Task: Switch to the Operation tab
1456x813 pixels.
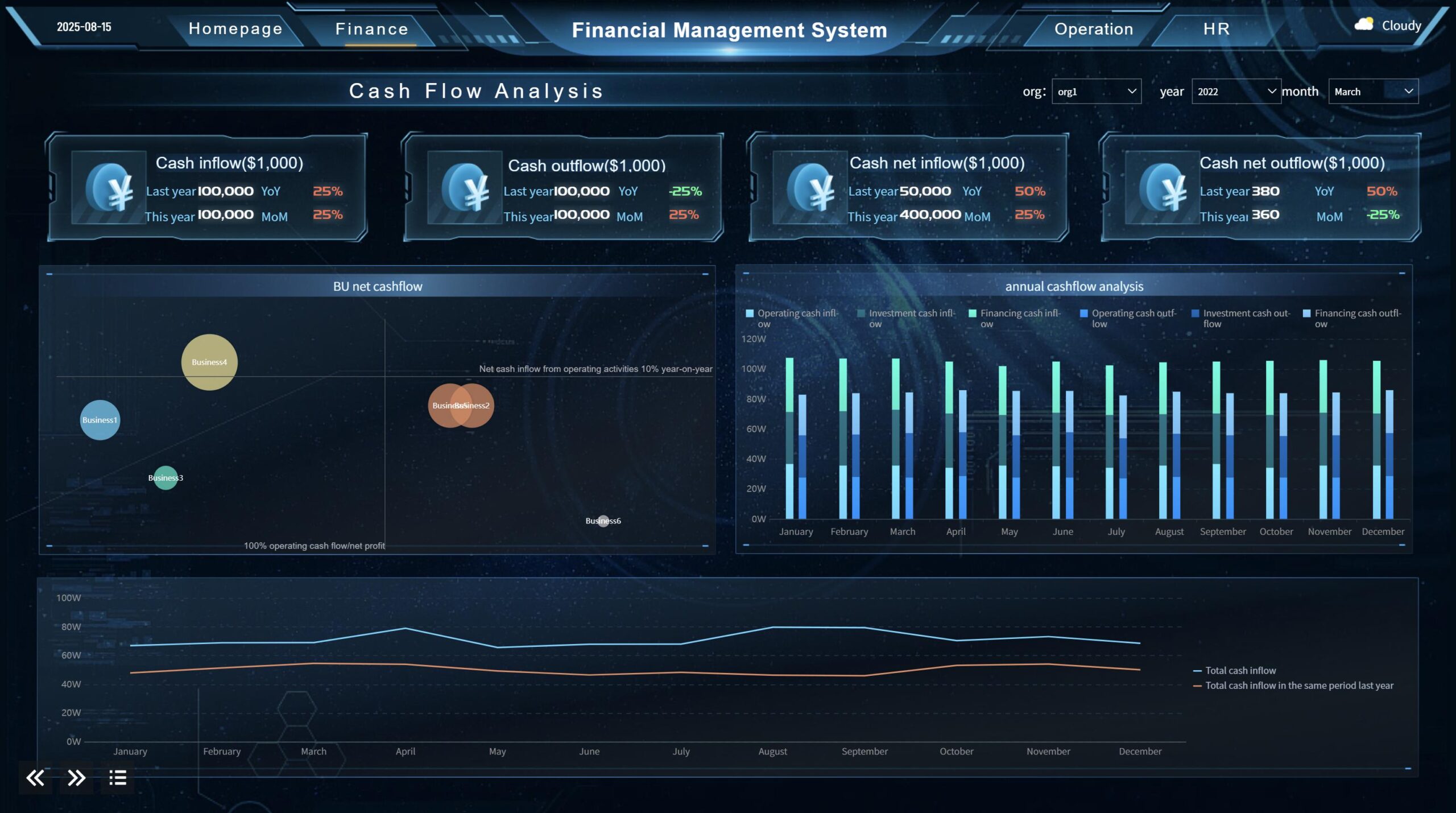Action: tap(1094, 28)
